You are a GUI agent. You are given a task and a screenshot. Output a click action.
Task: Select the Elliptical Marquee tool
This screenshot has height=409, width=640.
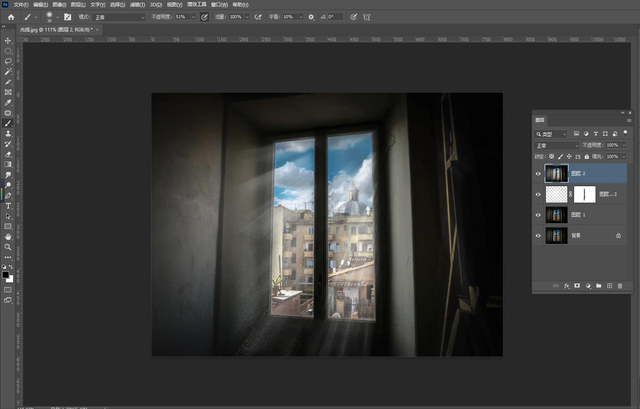click(x=8, y=51)
